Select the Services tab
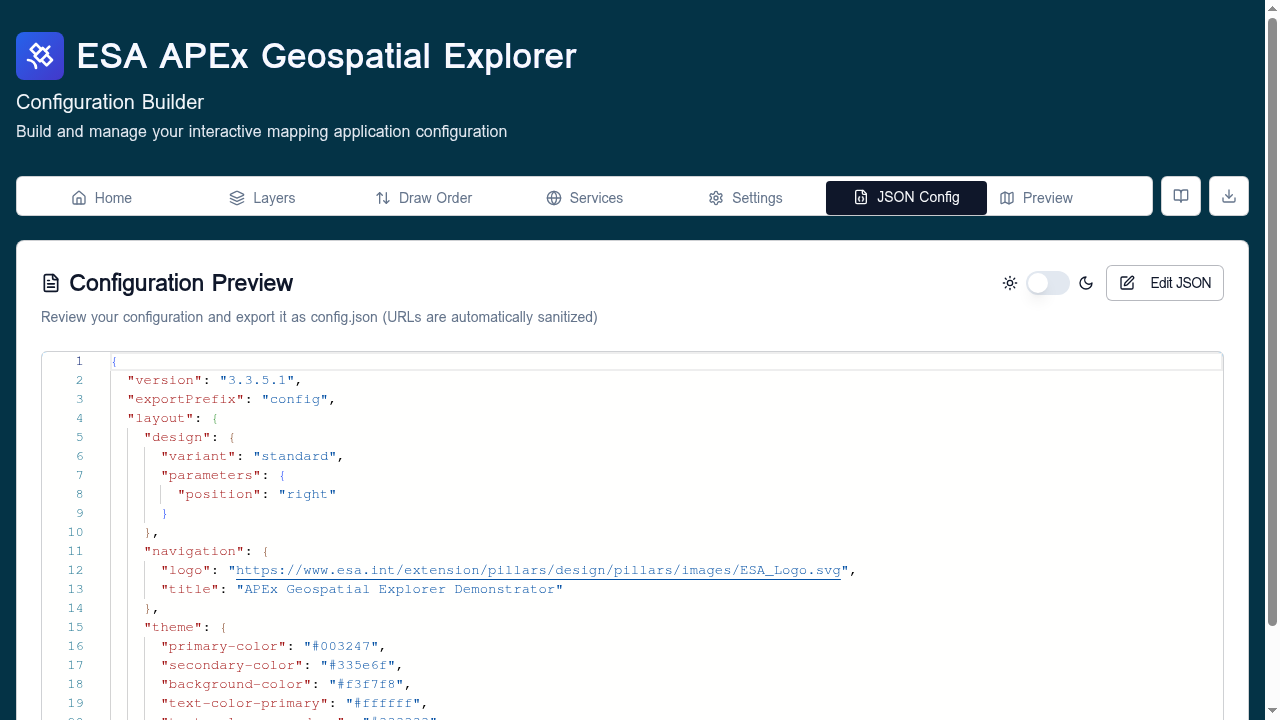 click(x=585, y=198)
